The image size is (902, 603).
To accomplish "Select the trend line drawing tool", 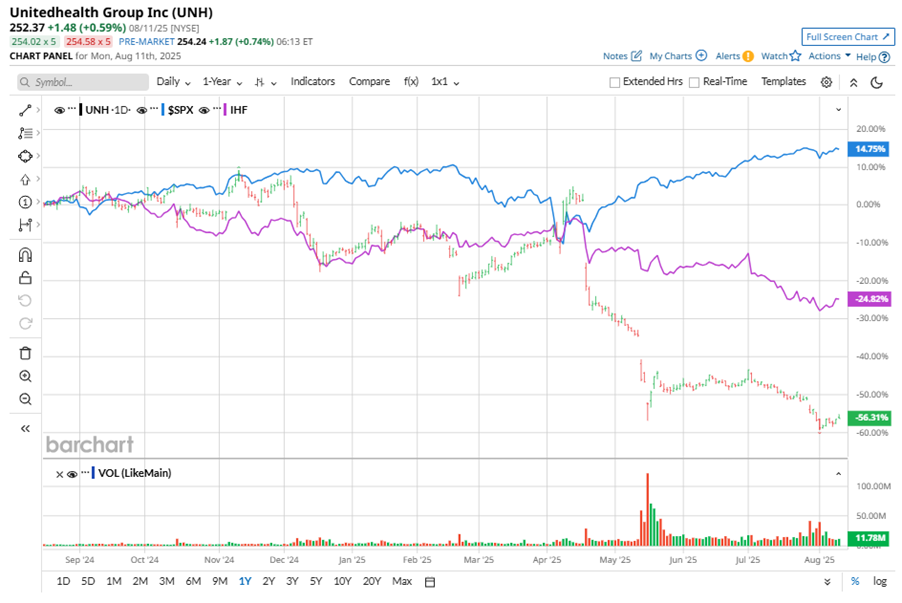I will [x=25, y=110].
